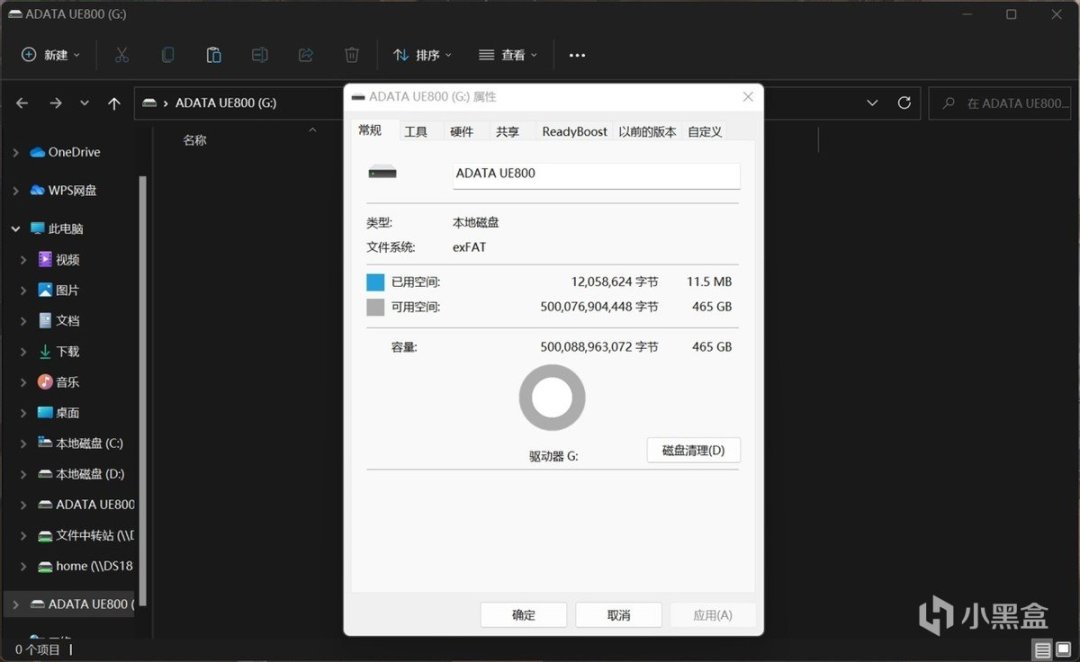The image size is (1080, 662).
Task: Click the Cut scissors icon
Action: point(121,55)
